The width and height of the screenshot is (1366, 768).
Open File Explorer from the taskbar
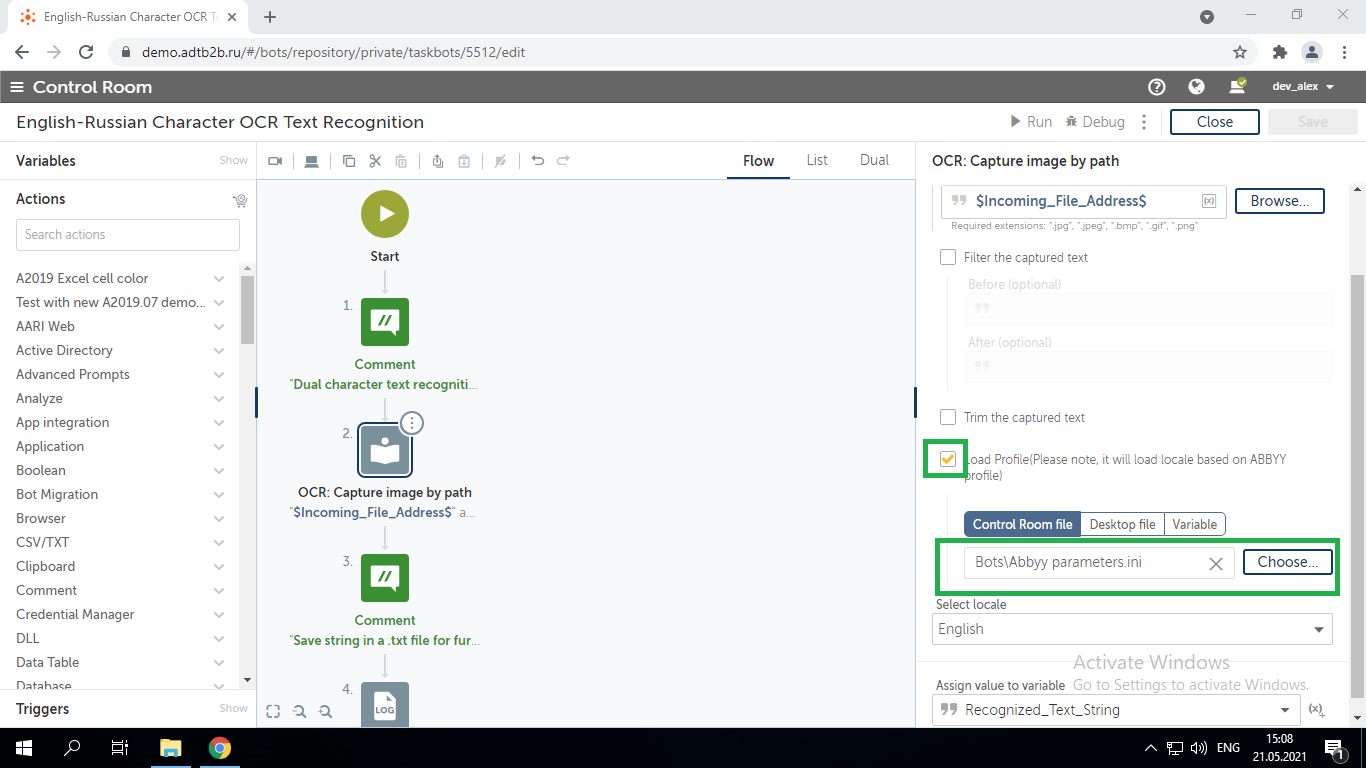pos(171,748)
